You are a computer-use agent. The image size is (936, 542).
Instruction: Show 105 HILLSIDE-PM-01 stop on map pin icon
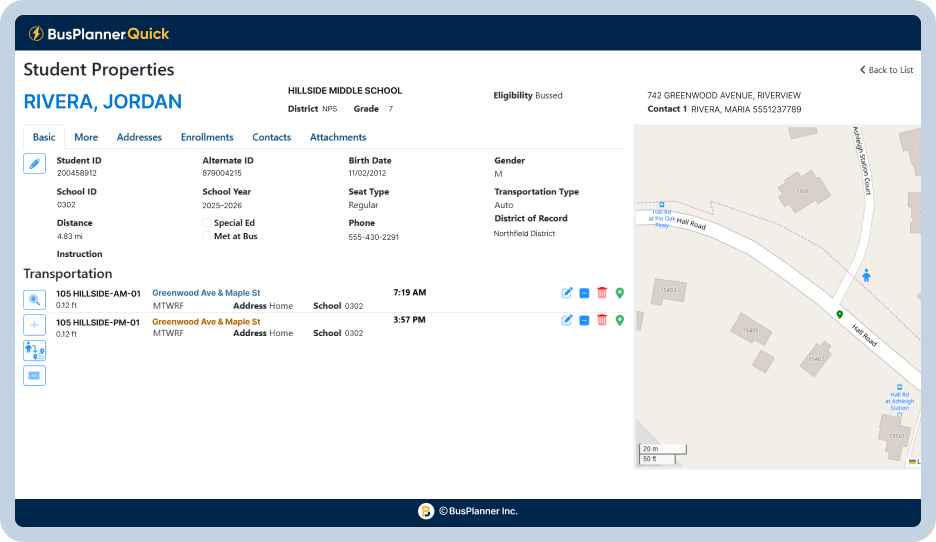tap(620, 320)
